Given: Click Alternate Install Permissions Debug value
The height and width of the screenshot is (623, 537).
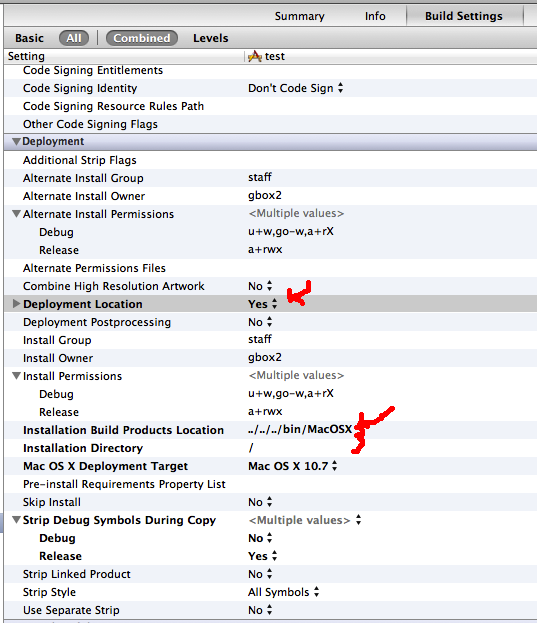Looking at the screenshot, I should click(291, 231).
